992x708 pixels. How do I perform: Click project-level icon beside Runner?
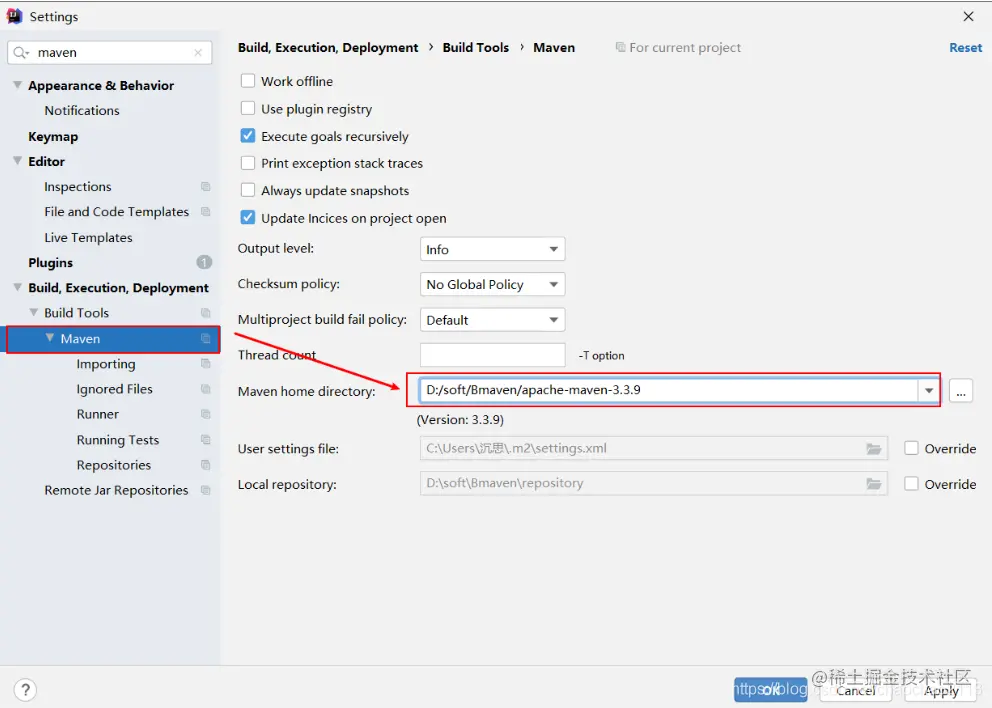pyautogui.click(x=206, y=414)
